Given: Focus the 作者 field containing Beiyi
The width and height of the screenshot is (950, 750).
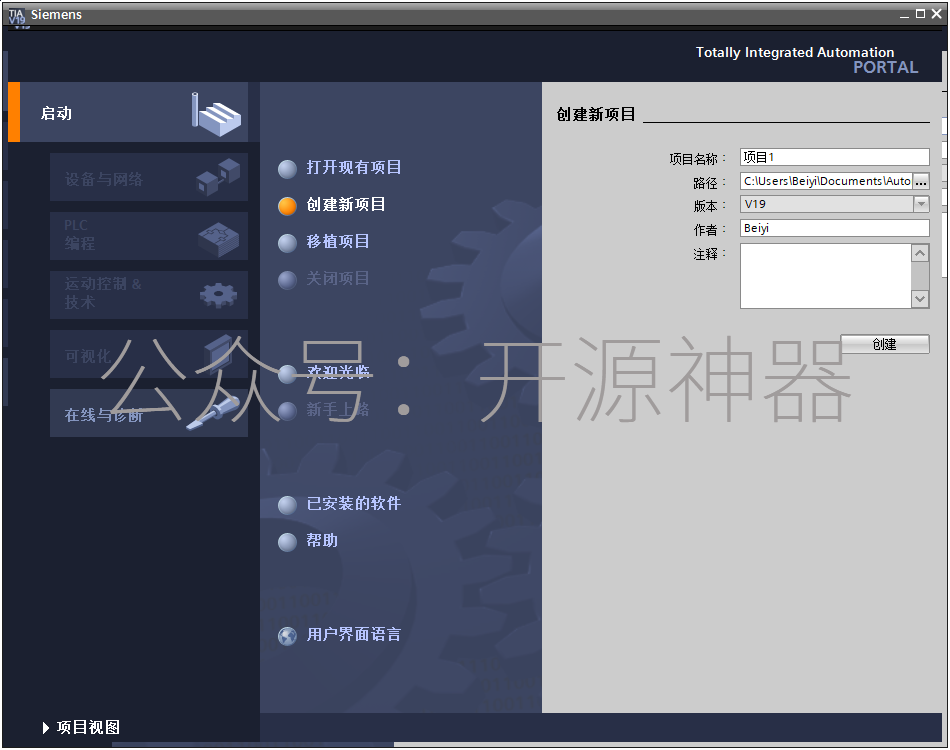Looking at the screenshot, I should (834, 228).
